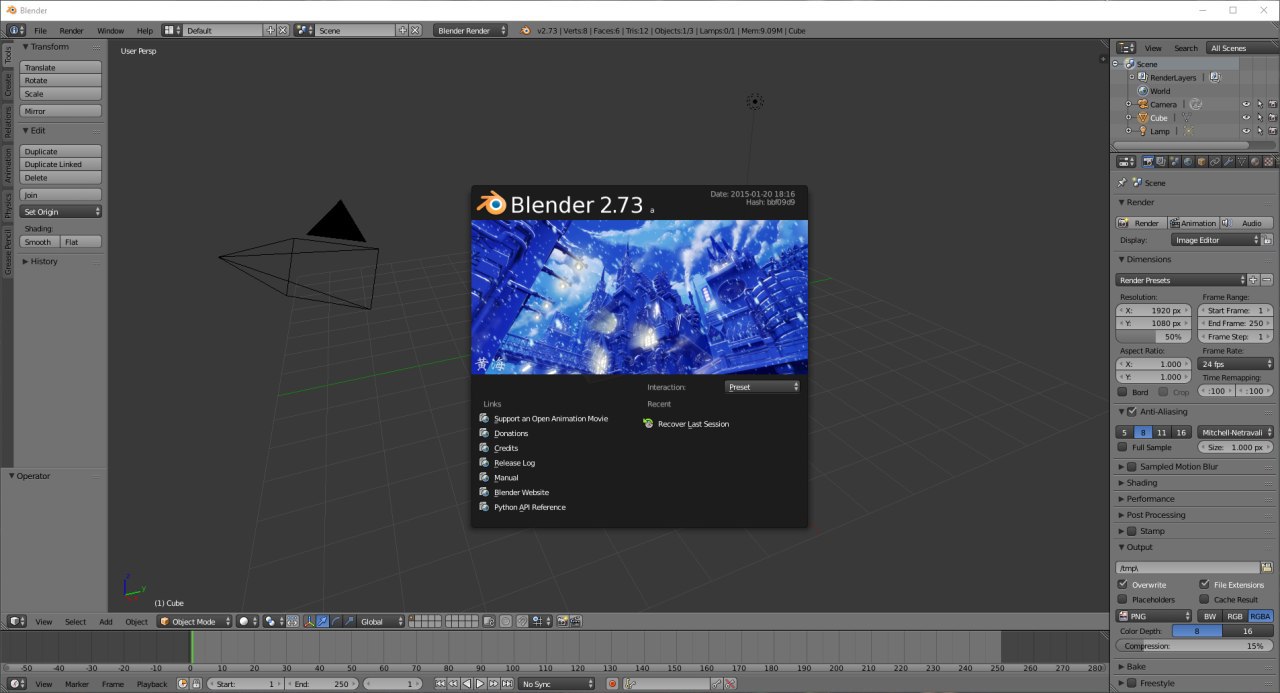
Task: Open the PNG file format dropdown
Action: point(1154,616)
